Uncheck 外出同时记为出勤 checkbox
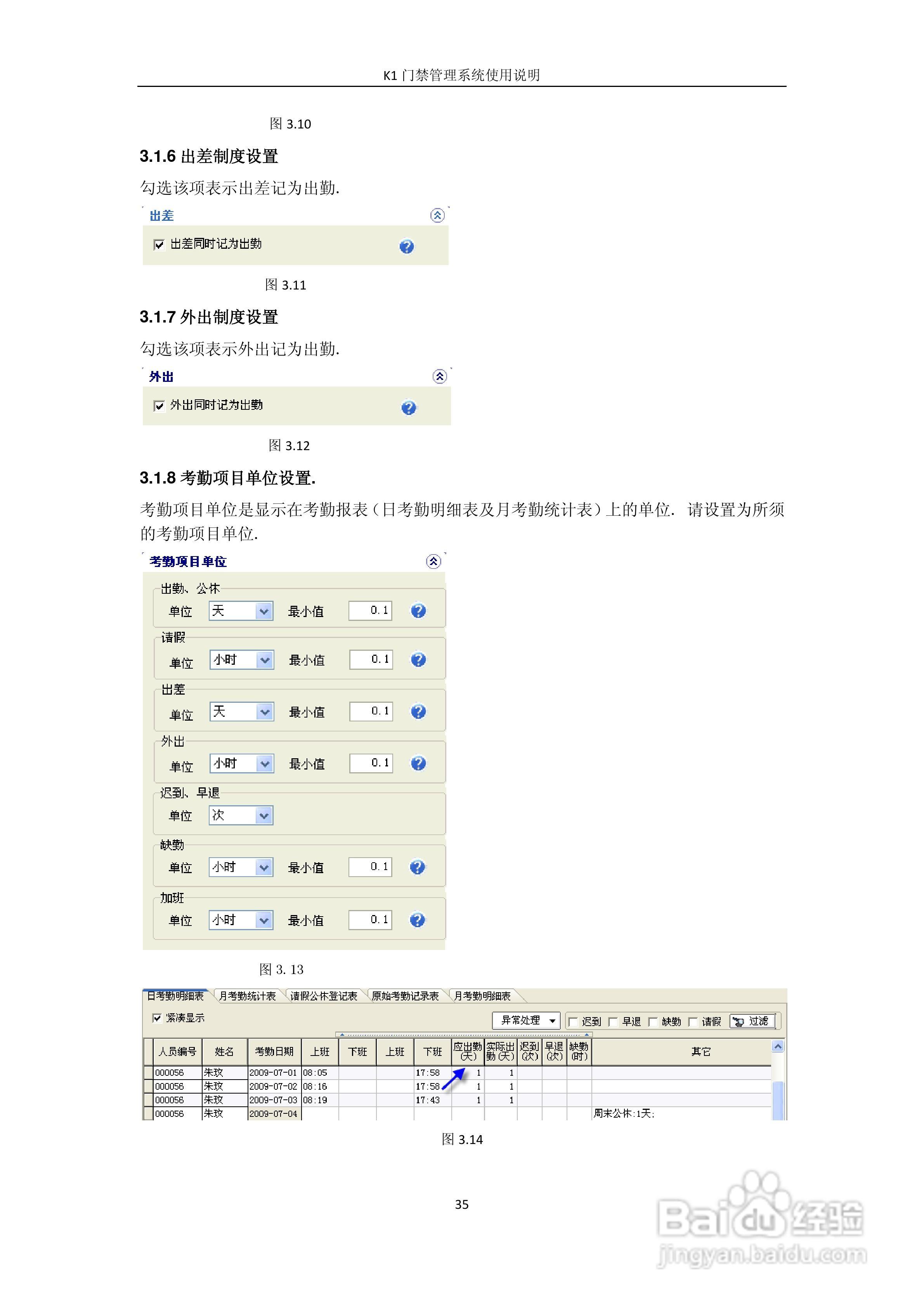924x1307 pixels. (159, 406)
